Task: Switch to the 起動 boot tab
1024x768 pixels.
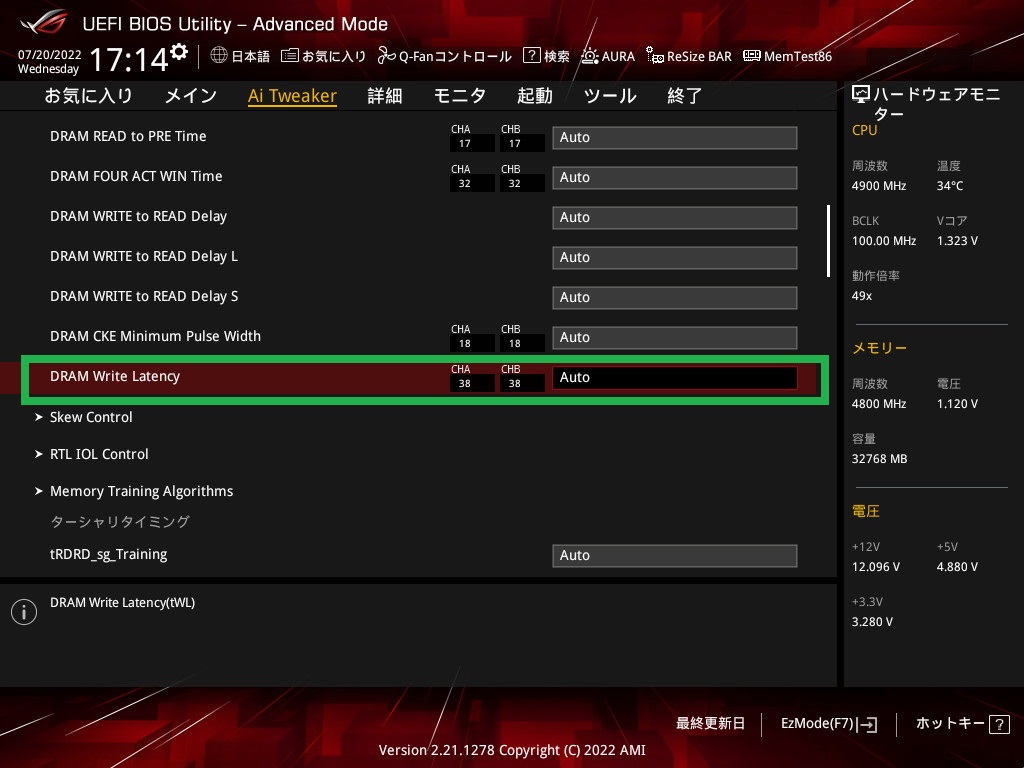Action: (x=534, y=96)
